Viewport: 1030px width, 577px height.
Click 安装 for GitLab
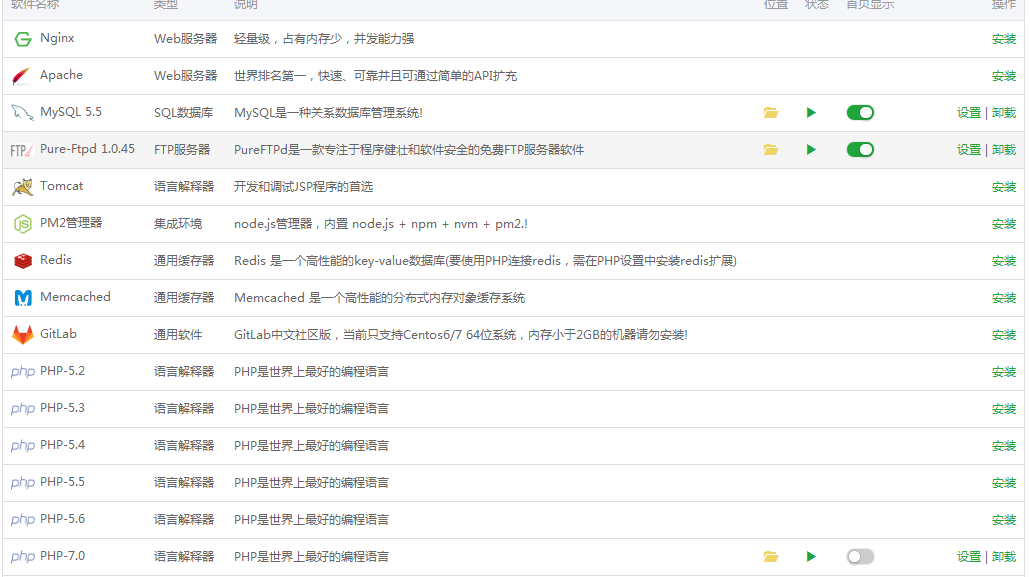[1004, 335]
